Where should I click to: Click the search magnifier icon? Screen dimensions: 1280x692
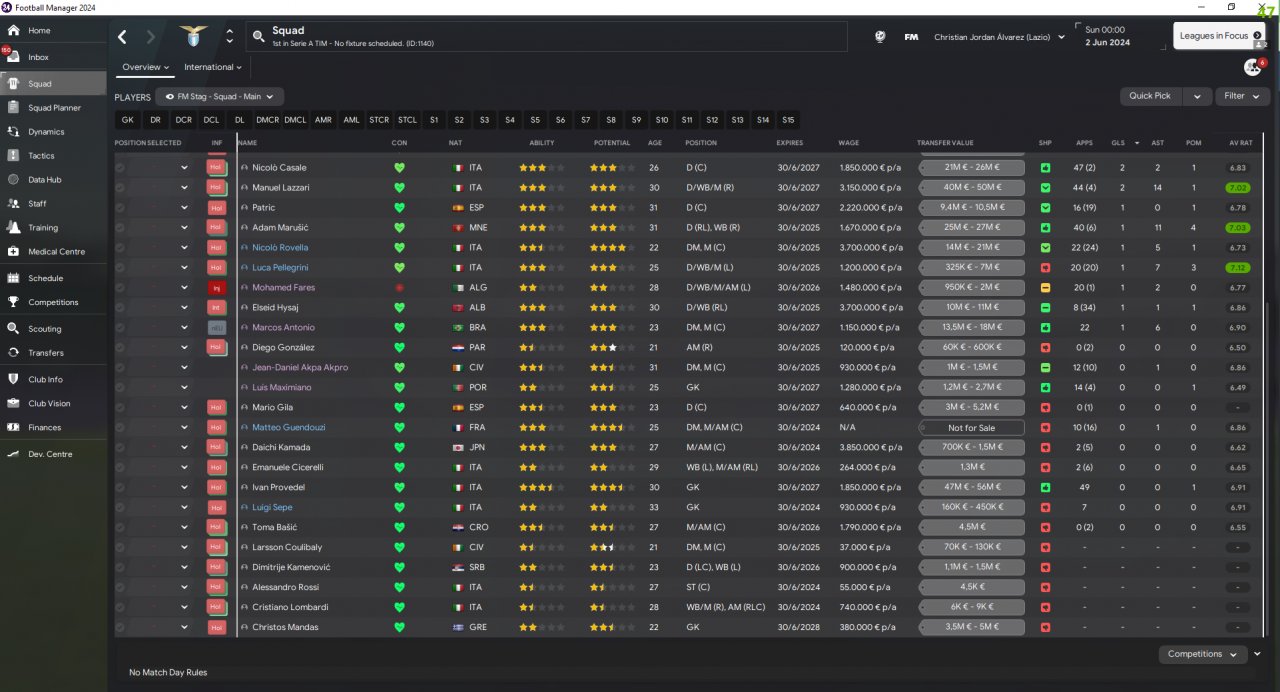click(x=259, y=37)
